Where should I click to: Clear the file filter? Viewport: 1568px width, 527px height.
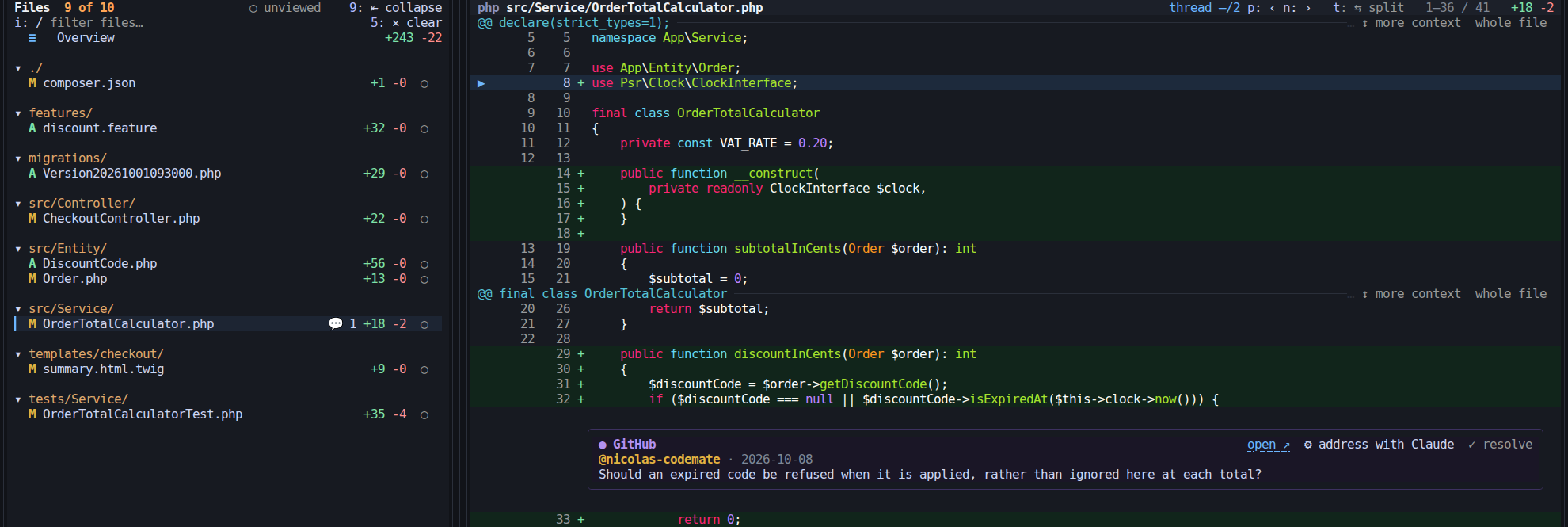coord(406,23)
